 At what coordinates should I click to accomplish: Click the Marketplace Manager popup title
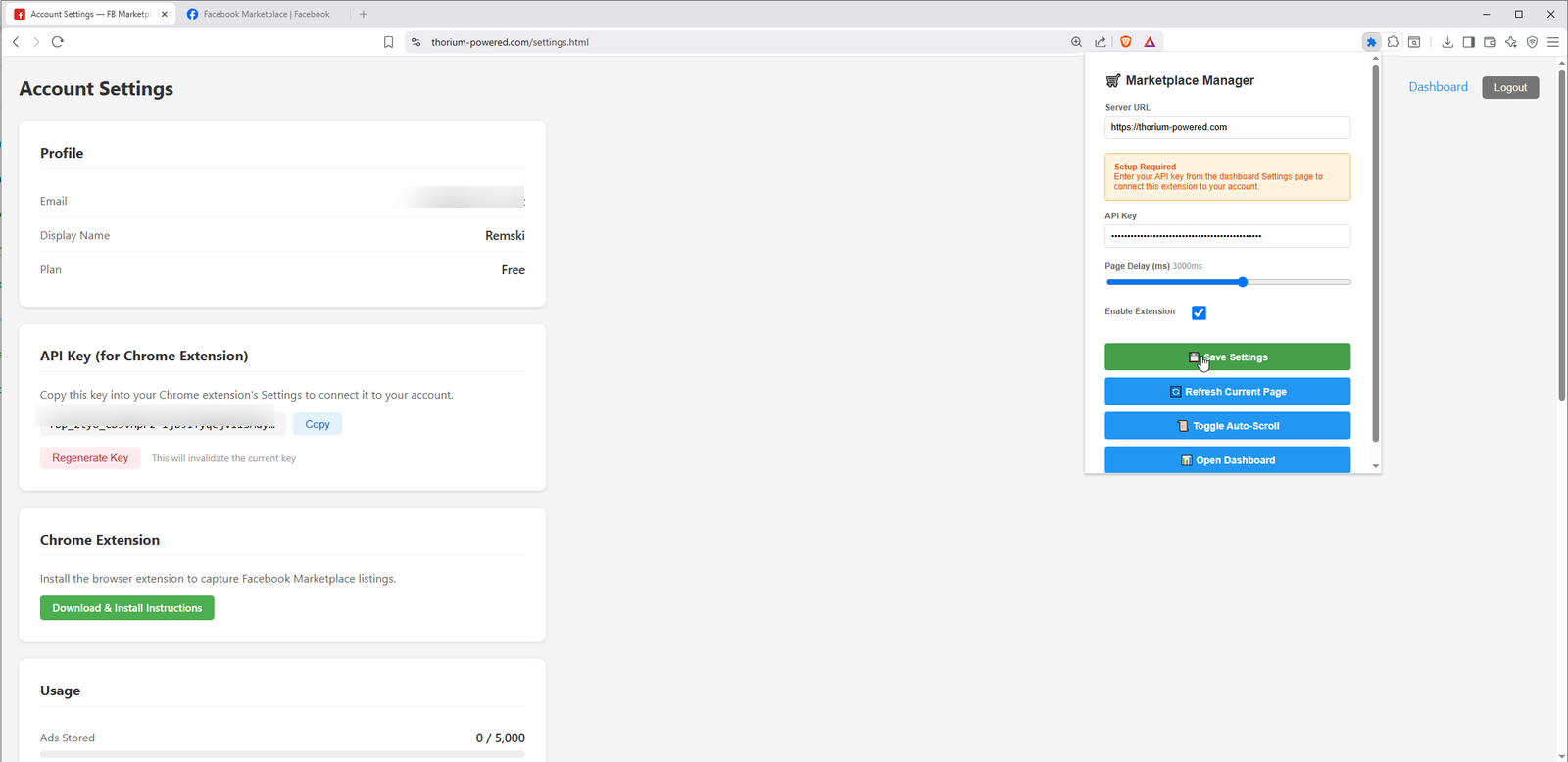click(x=1190, y=80)
